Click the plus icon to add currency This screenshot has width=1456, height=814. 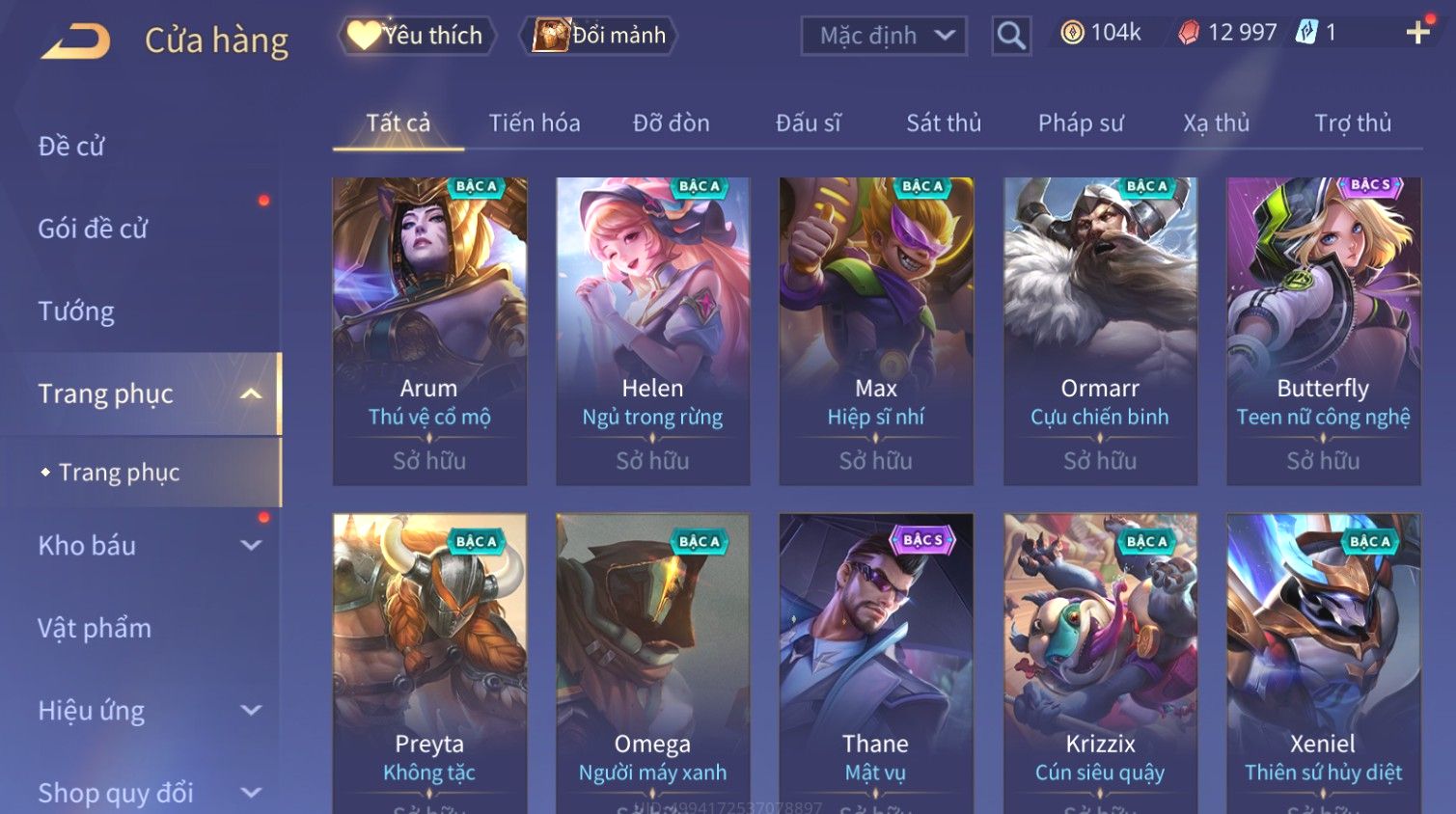pos(1417,33)
